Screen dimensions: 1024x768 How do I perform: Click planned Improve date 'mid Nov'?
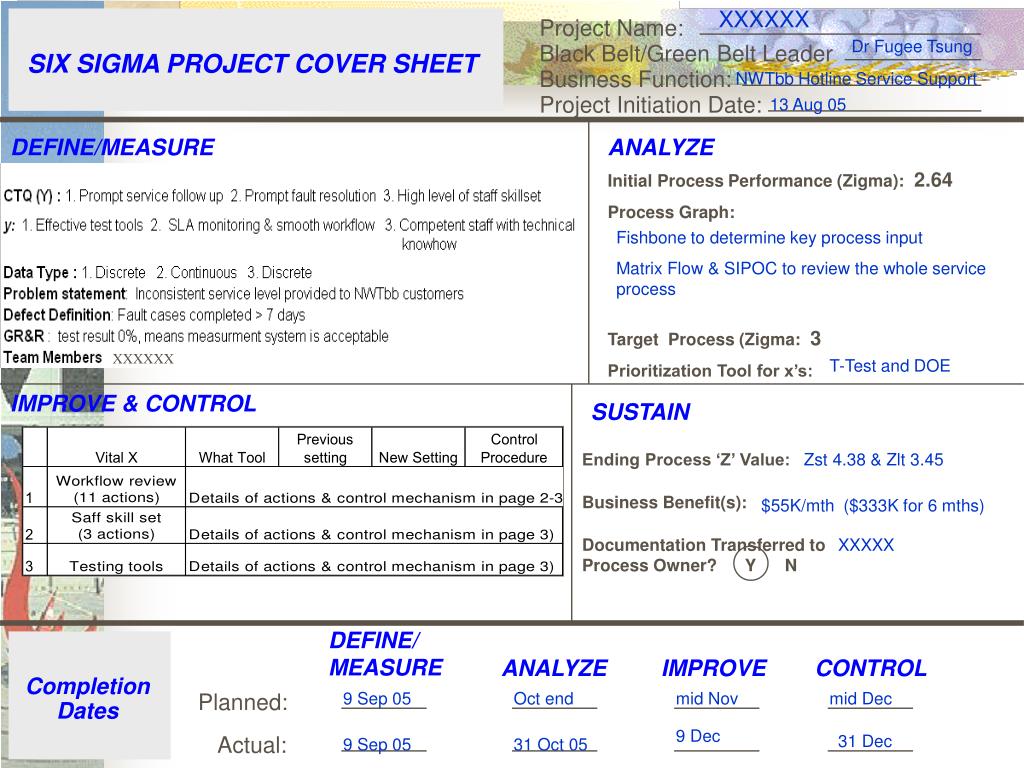pyautogui.click(x=707, y=699)
